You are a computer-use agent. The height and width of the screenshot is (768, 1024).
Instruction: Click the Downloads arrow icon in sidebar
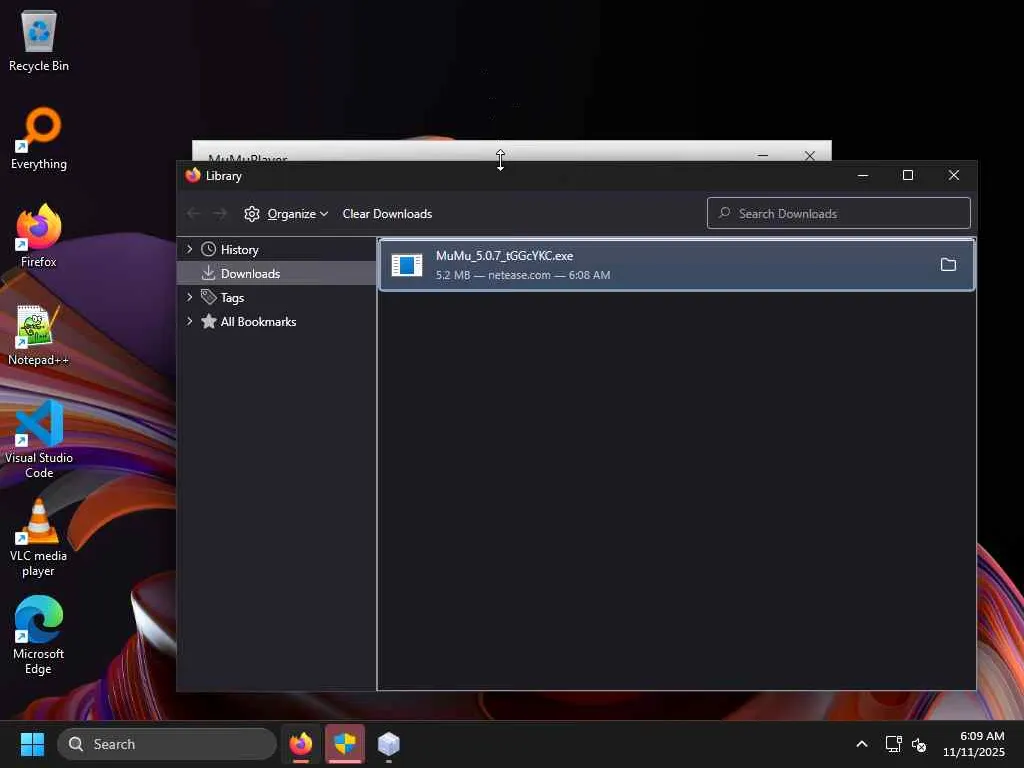coord(208,273)
